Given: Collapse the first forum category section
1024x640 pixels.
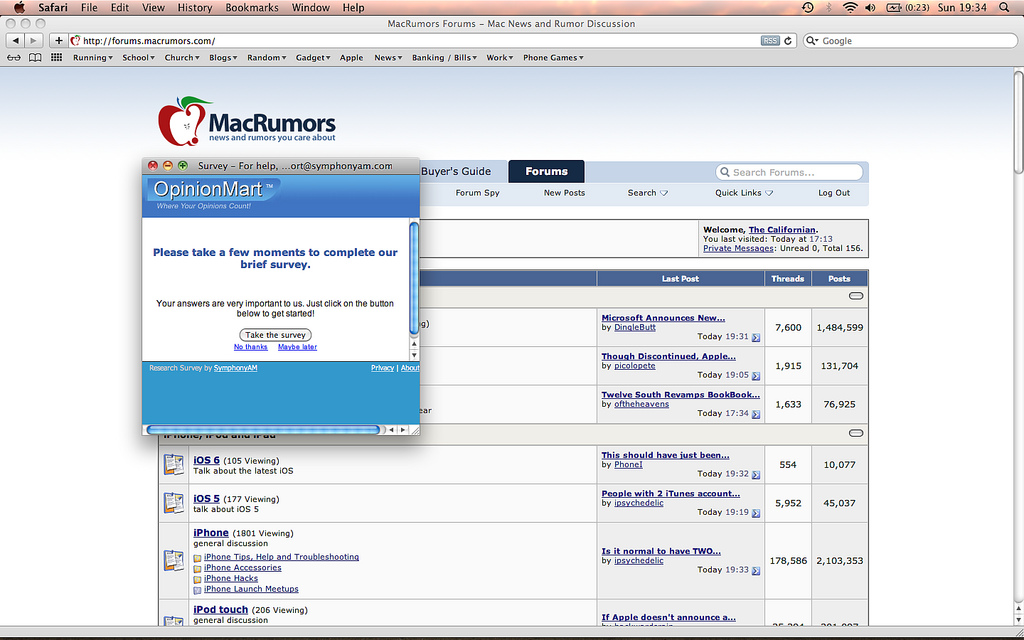Looking at the screenshot, I should (x=856, y=296).
